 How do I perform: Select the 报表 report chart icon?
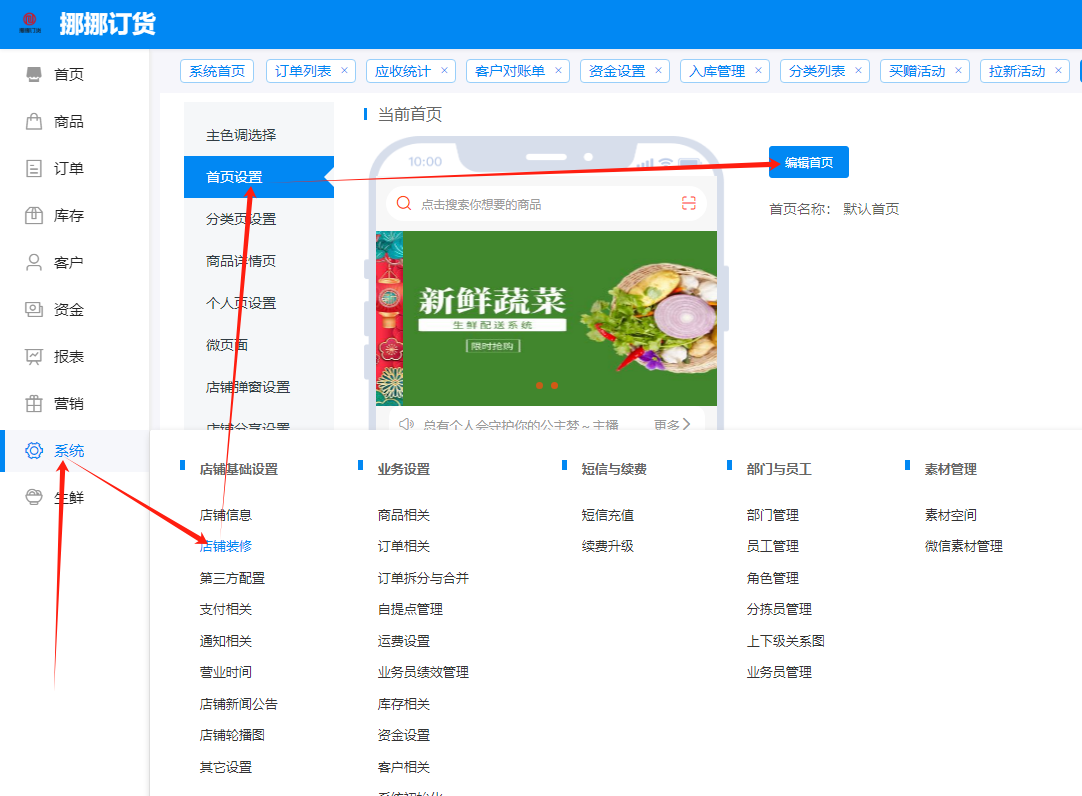34,357
